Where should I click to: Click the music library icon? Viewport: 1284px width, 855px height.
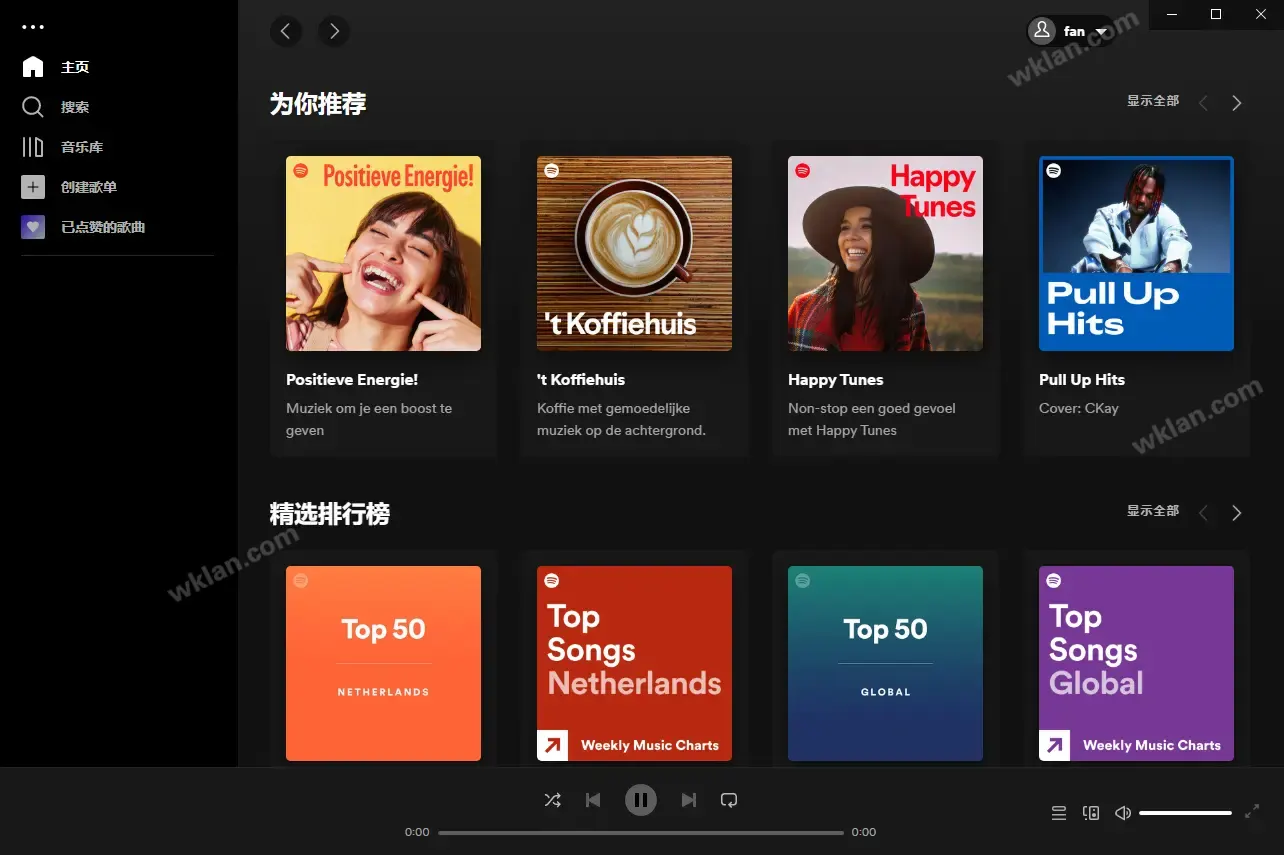coord(33,147)
